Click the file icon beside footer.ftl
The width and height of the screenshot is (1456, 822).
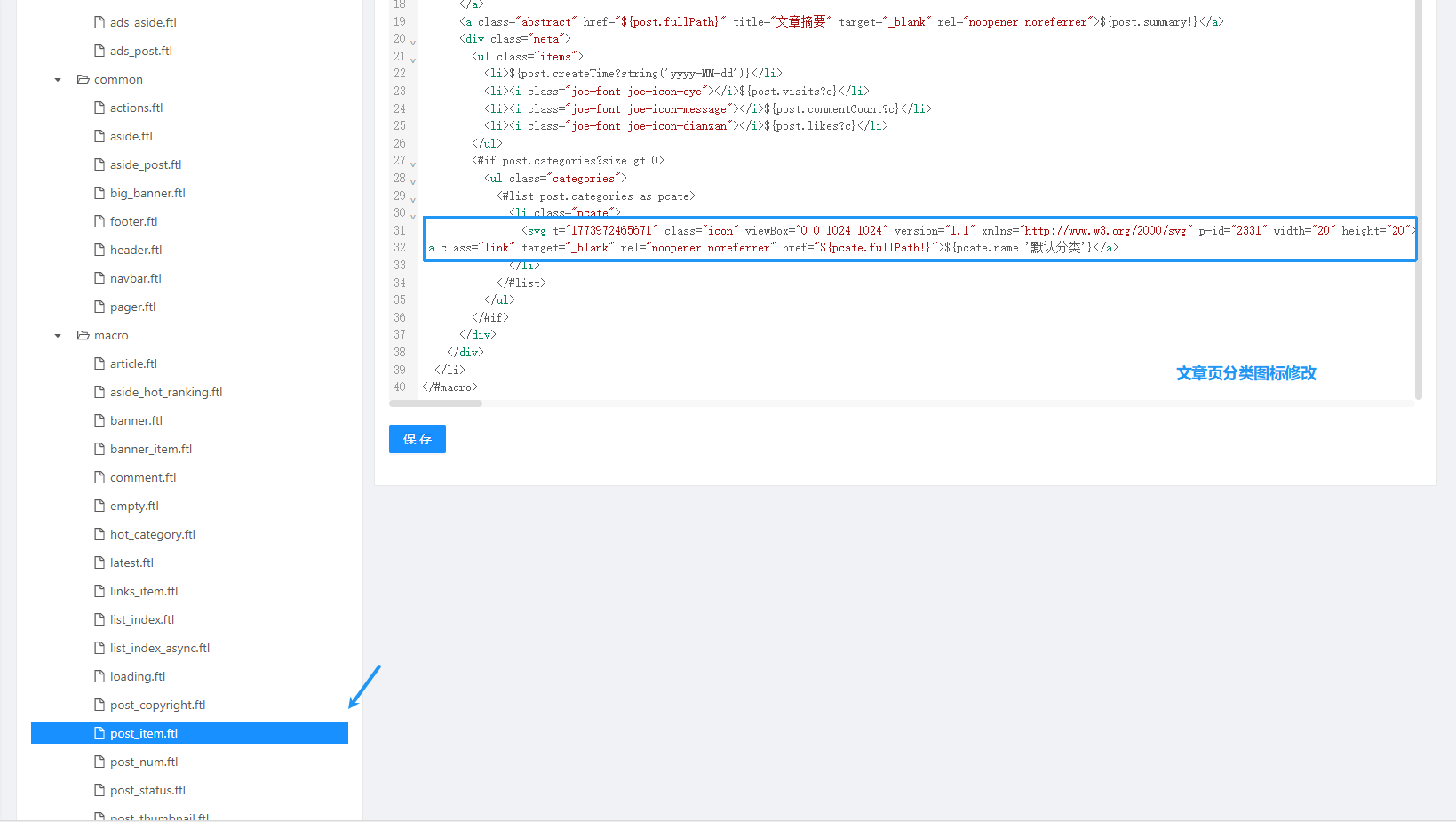coord(99,221)
